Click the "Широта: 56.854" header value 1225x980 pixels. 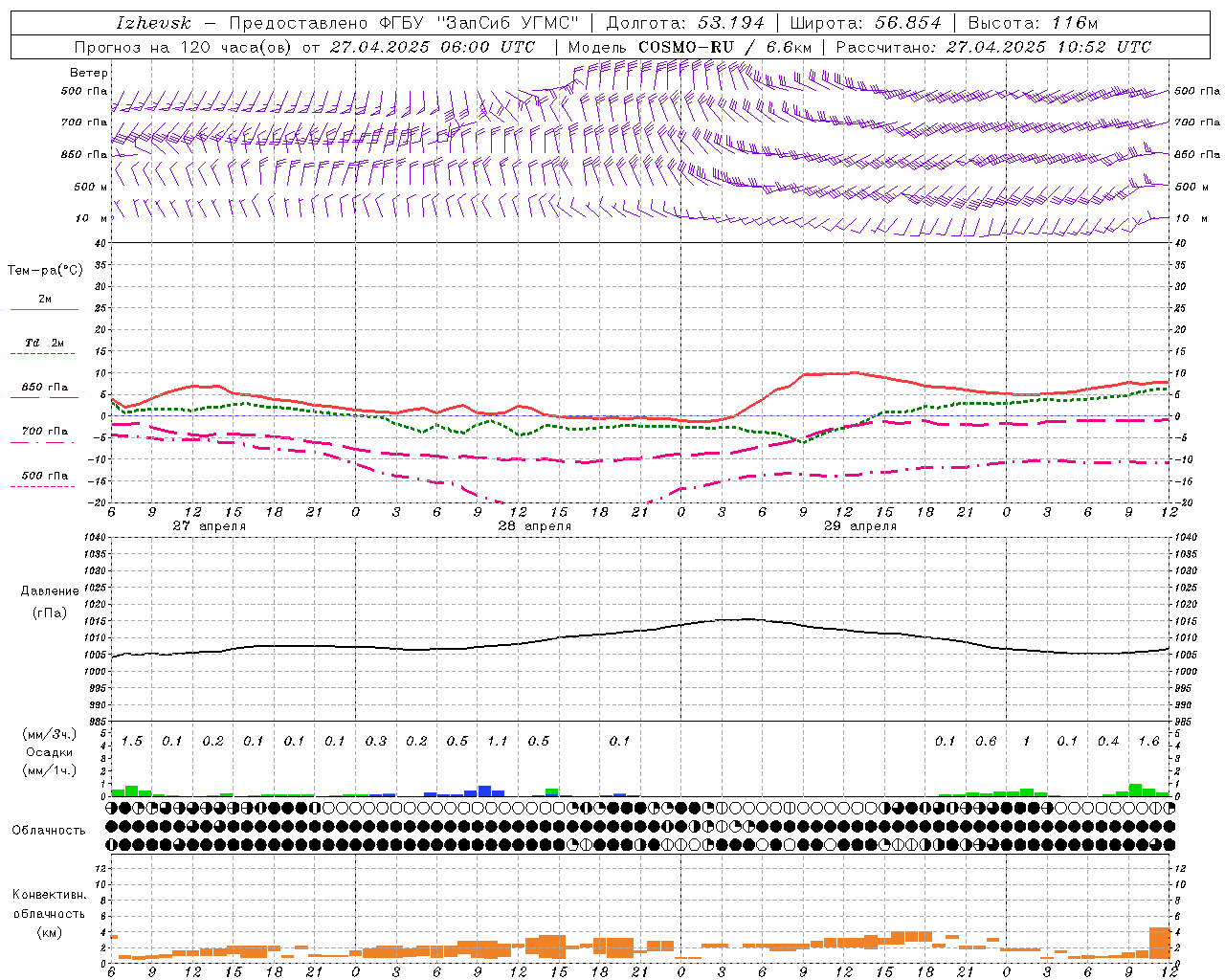pos(865,23)
